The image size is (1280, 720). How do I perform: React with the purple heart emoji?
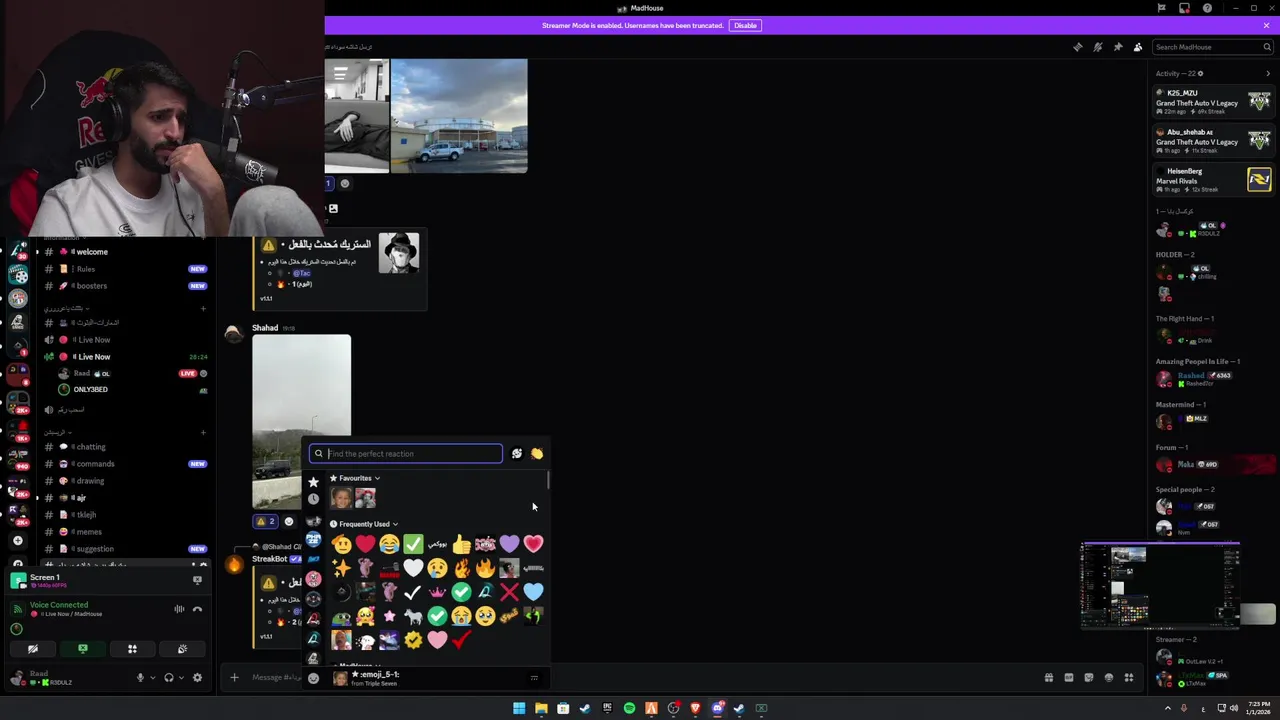pos(509,544)
